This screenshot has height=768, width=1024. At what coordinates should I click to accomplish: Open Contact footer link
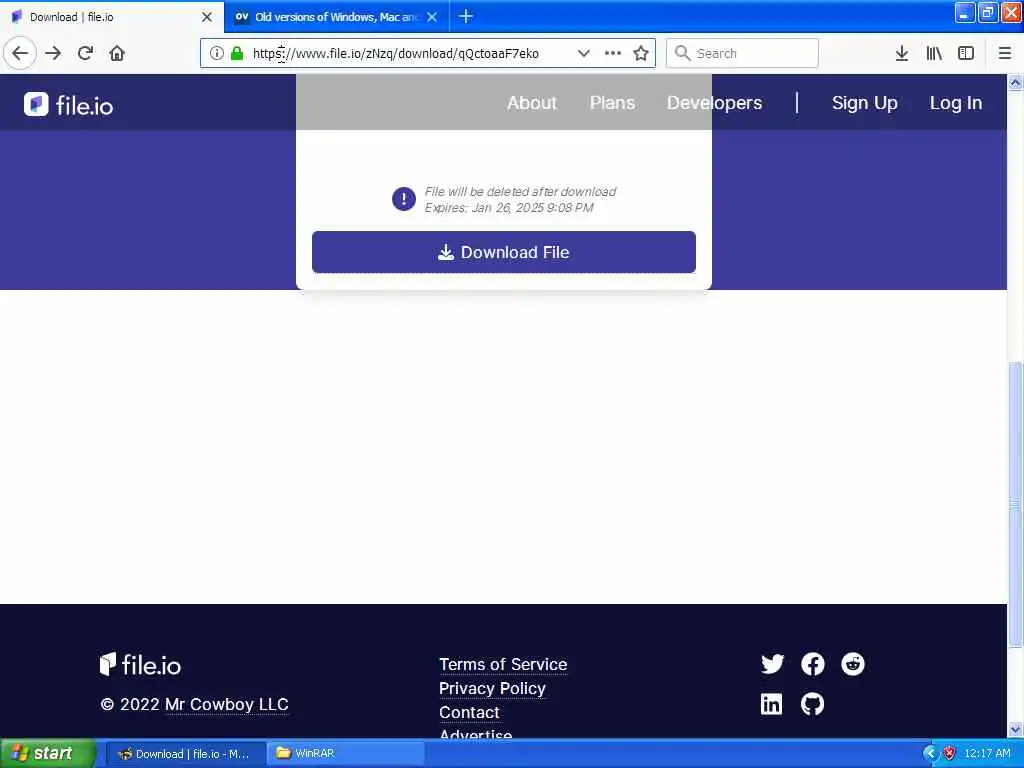(469, 712)
